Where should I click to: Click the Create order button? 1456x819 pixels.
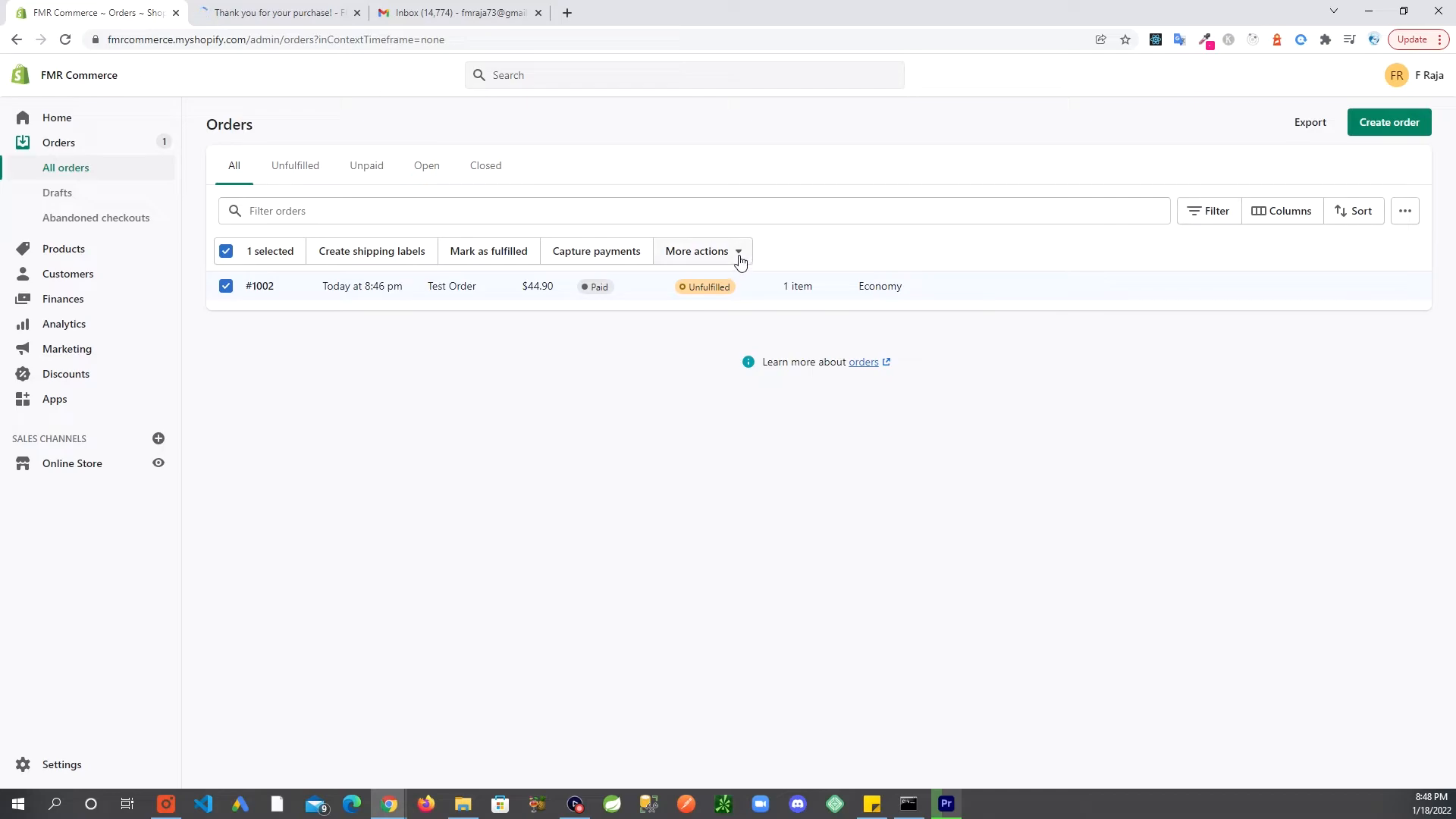pyautogui.click(x=1390, y=122)
